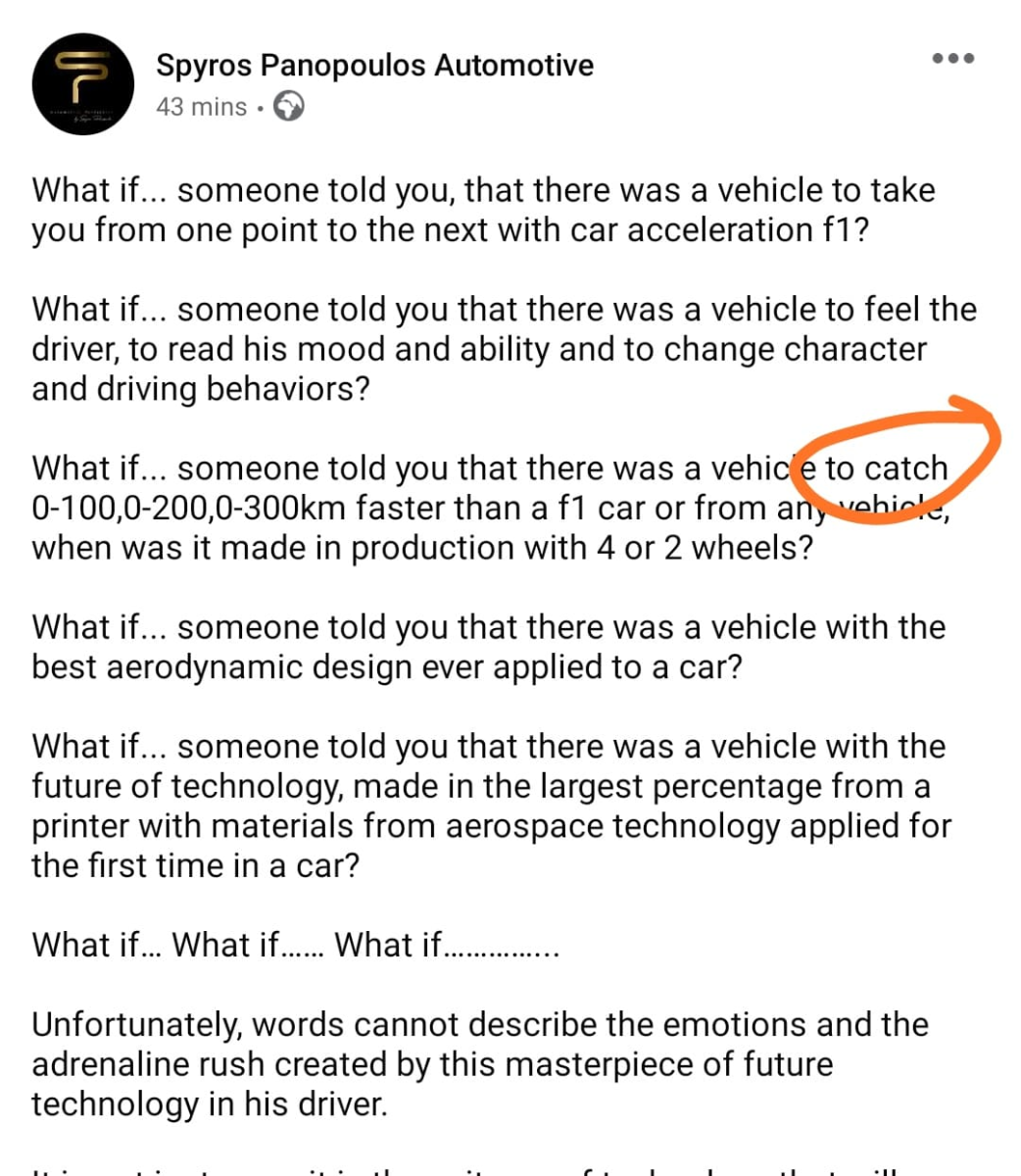Click the orange arrow tip of annotation
This screenshot has width=1021, height=1176.
coord(983,416)
